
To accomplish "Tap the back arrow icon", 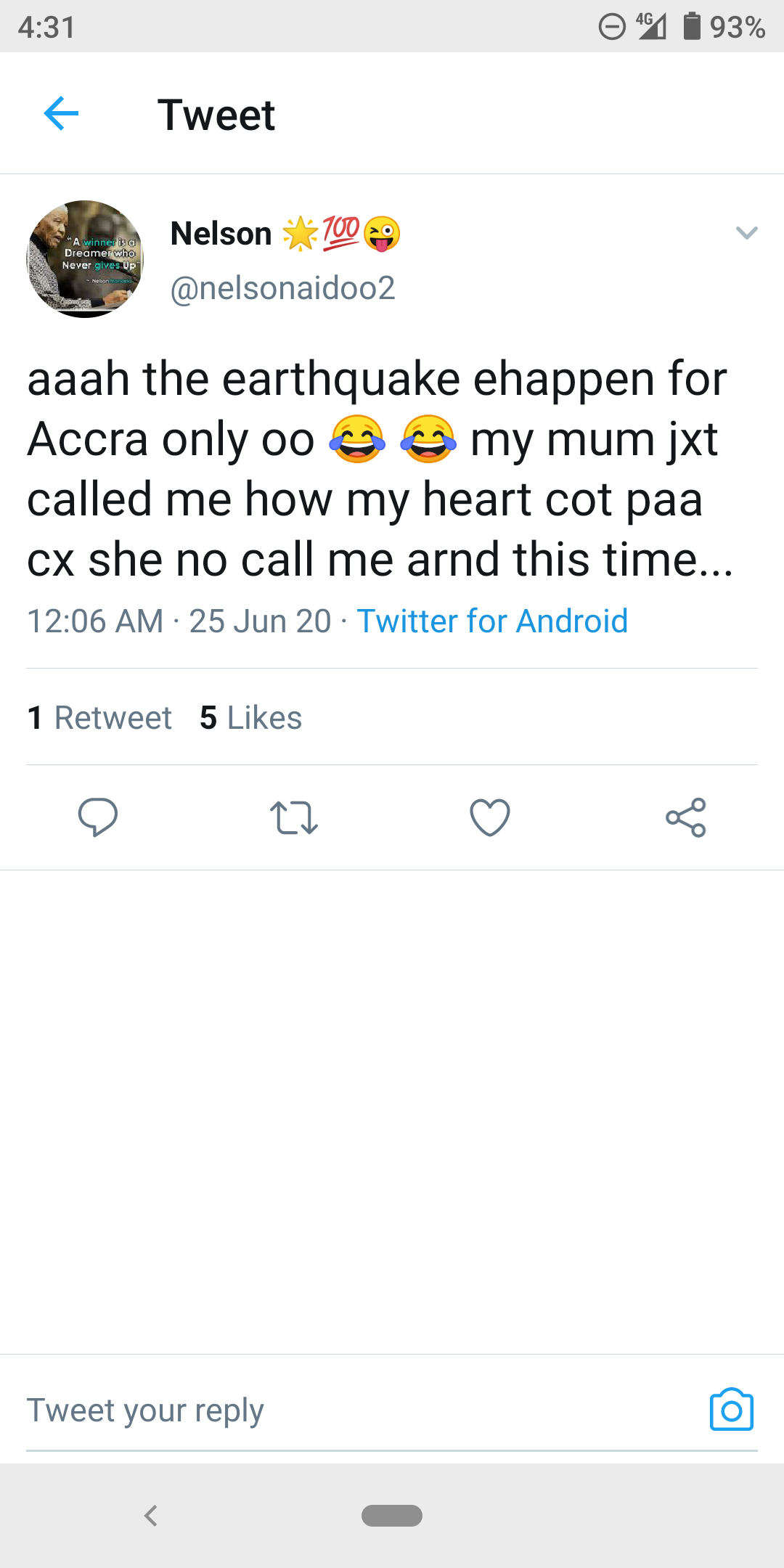I will click(x=61, y=114).
